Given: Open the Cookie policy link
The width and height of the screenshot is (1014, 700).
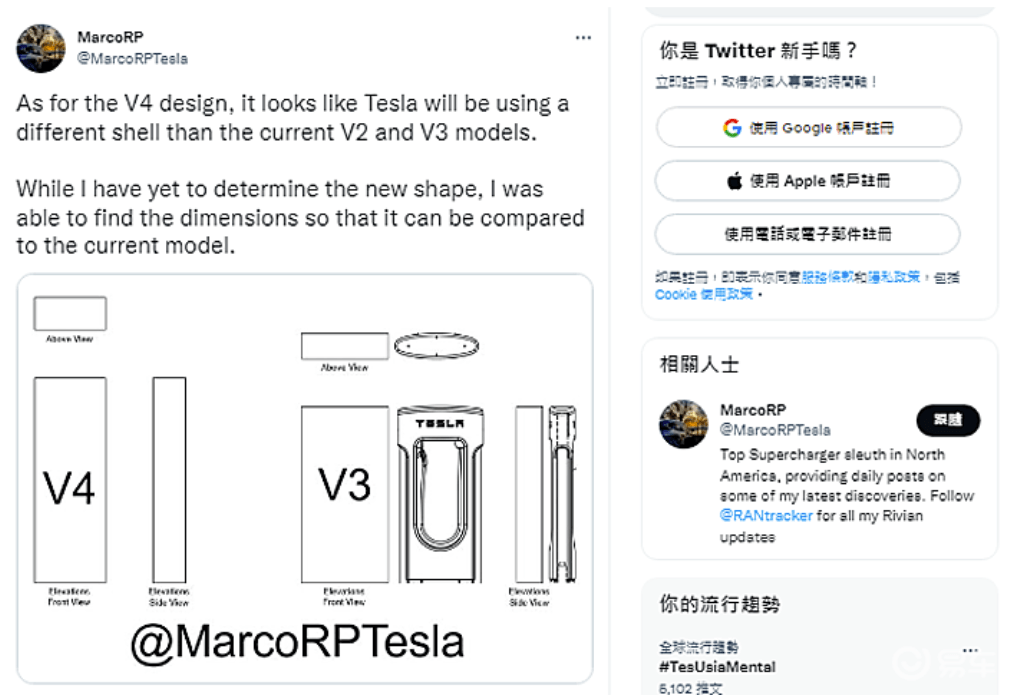Looking at the screenshot, I should coord(704,294).
